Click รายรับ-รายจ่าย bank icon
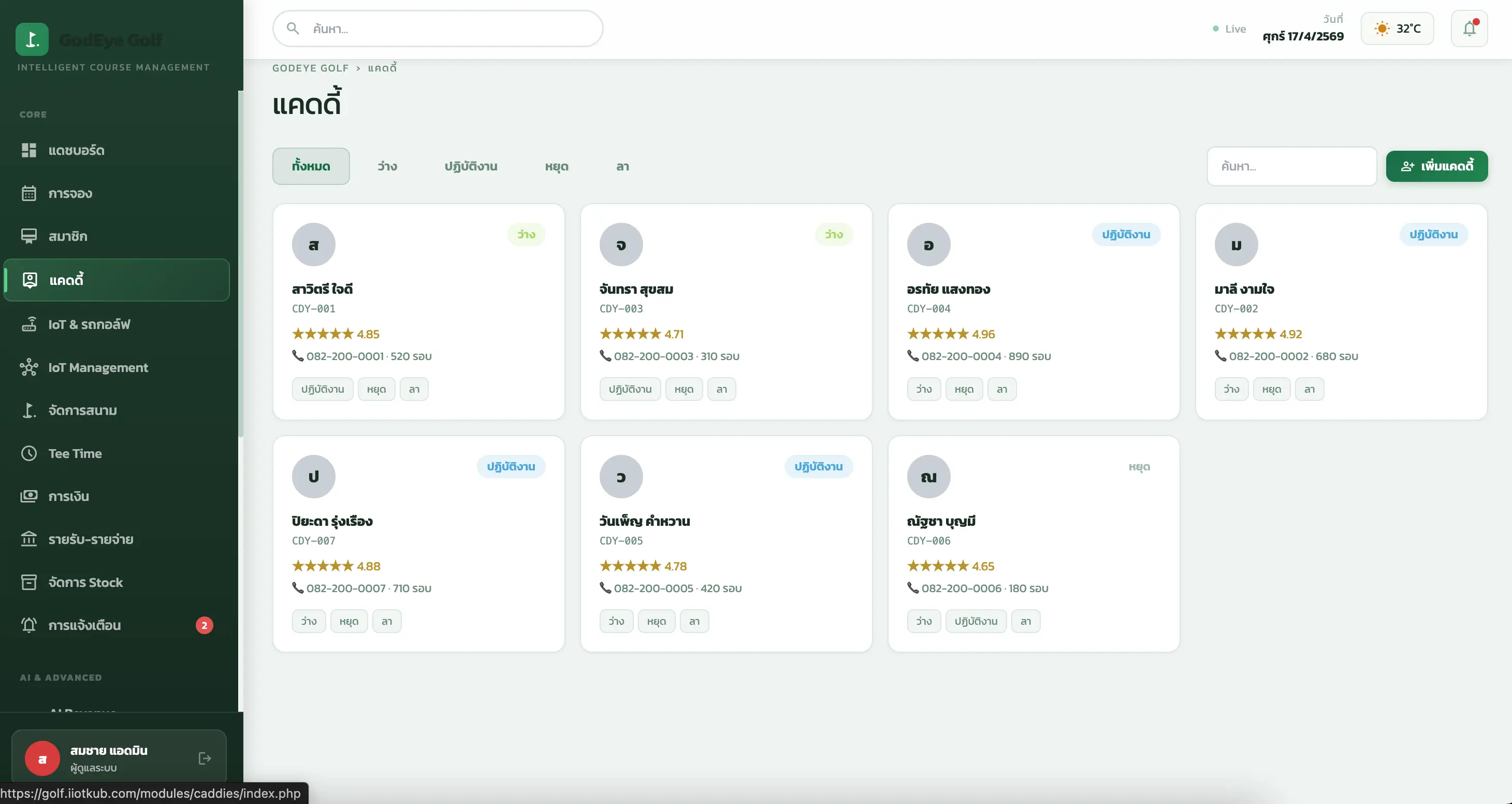The width and height of the screenshot is (1512, 804). pyautogui.click(x=29, y=539)
